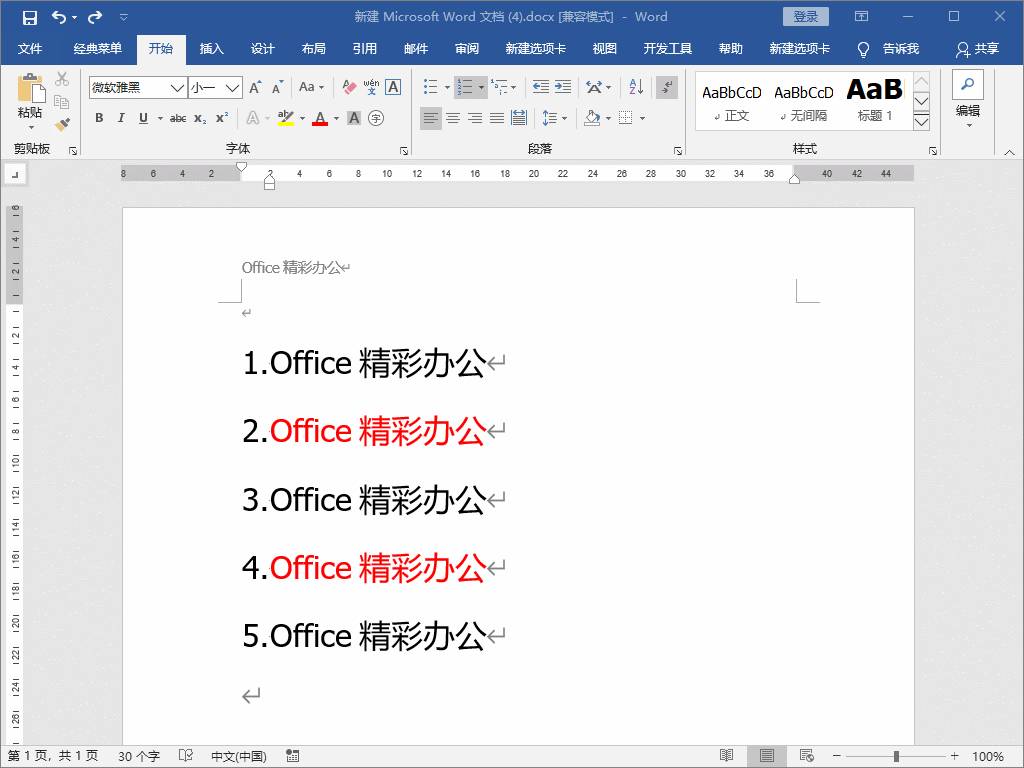Click the enclosed character 字 icon
1024x768 pixels.
[376, 118]
